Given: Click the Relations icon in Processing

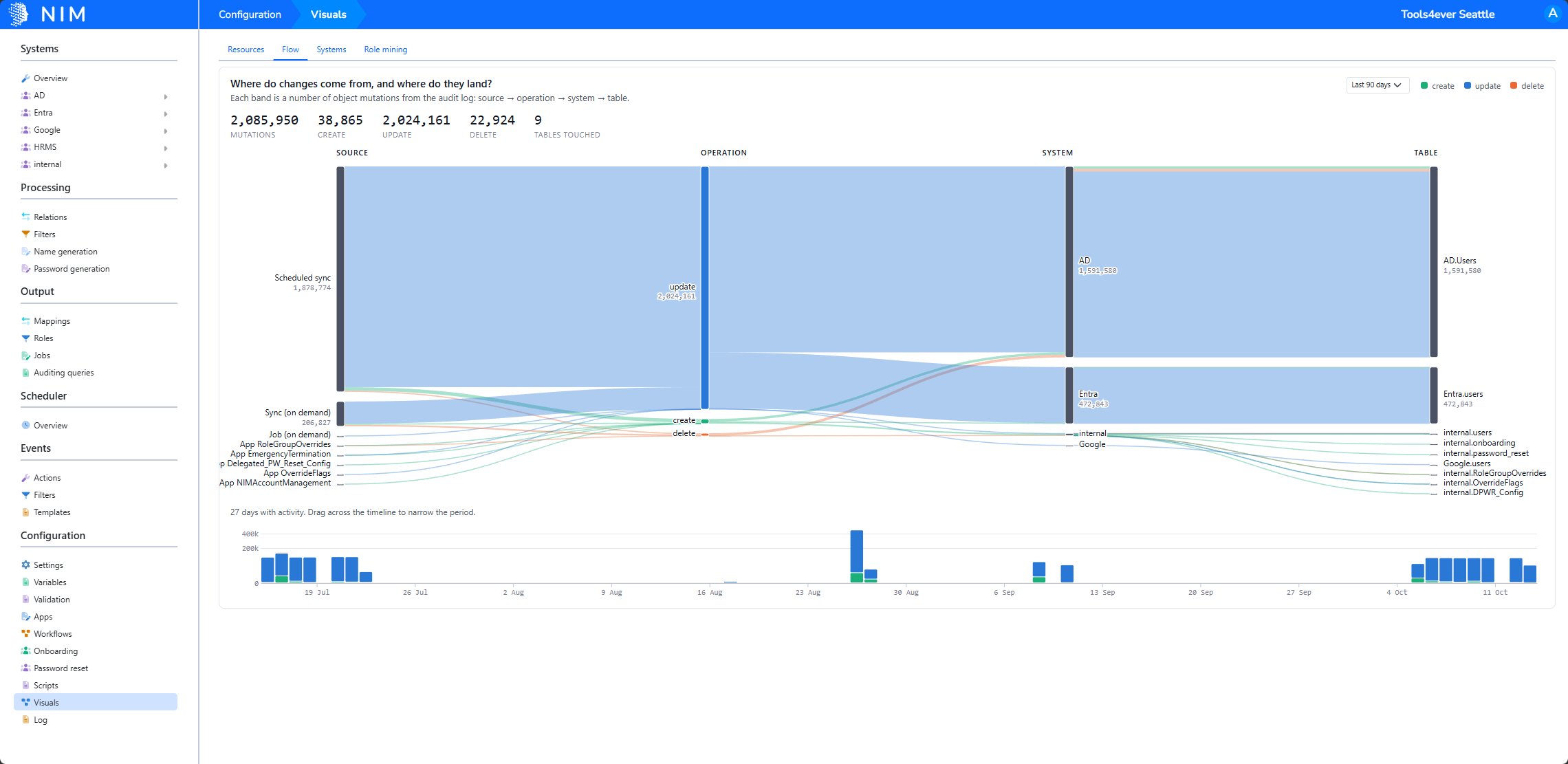Looking at the screenshot, I should pos(25,217).
